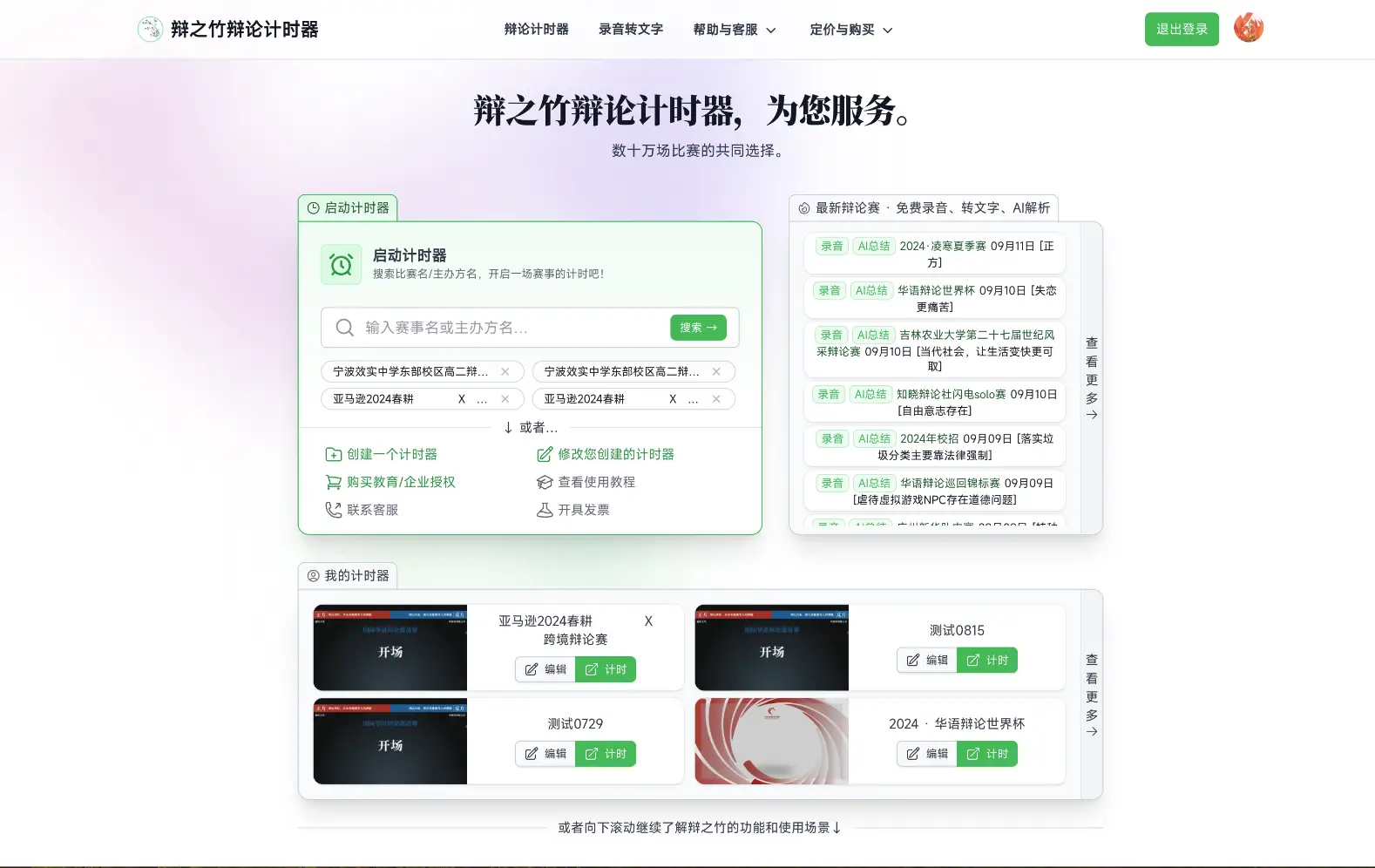Click the shopping cart icon for 购买授权
The height and width of the screenshot is (868, 1375).
coord(334,482)
